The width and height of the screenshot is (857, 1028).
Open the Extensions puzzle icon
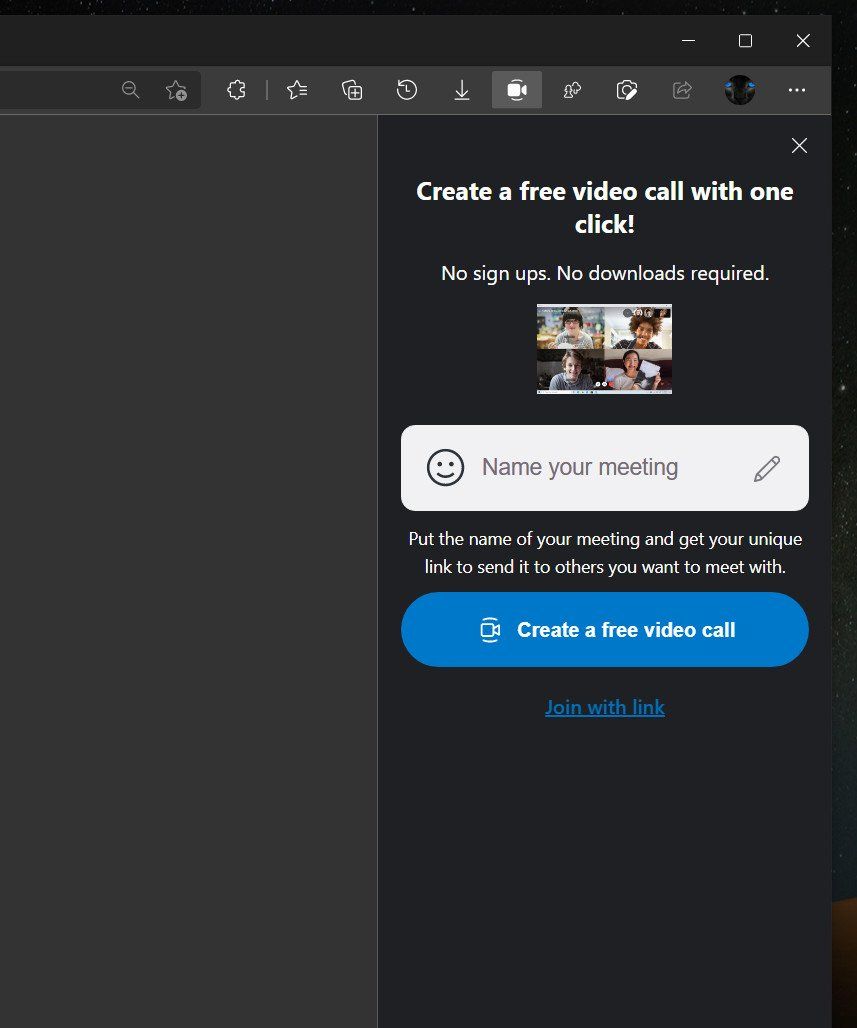[x=236, y=90]
